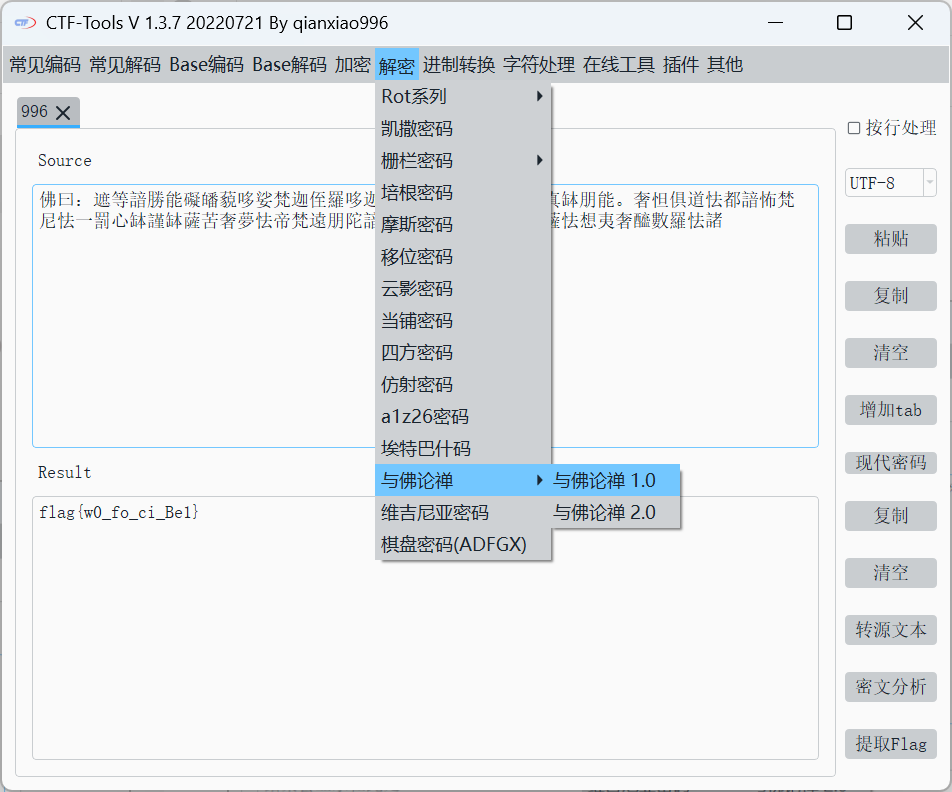Click the 提取Flag button
Viewport: 952px width, 792px height.
pyautogui.click(x=890, y=744)
